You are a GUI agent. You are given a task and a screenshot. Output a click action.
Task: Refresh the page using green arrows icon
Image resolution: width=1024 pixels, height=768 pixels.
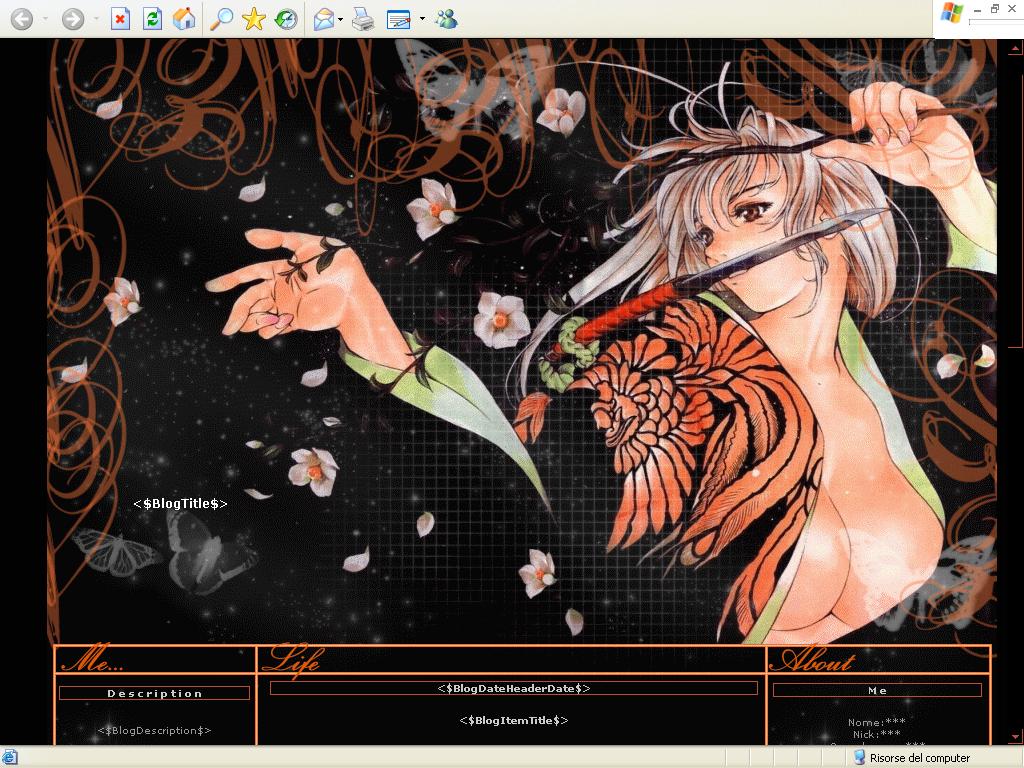[x=152, y=19]
